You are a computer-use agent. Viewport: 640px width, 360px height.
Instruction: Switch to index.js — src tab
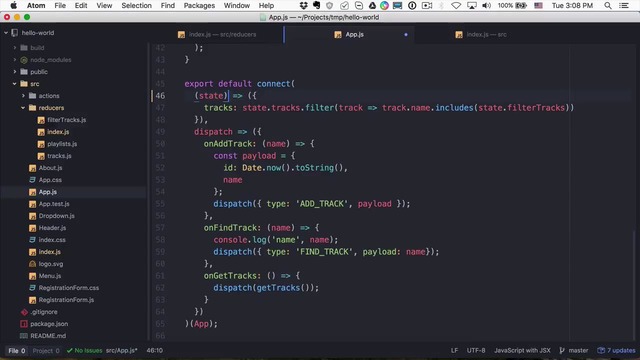[x=481, y=35]
